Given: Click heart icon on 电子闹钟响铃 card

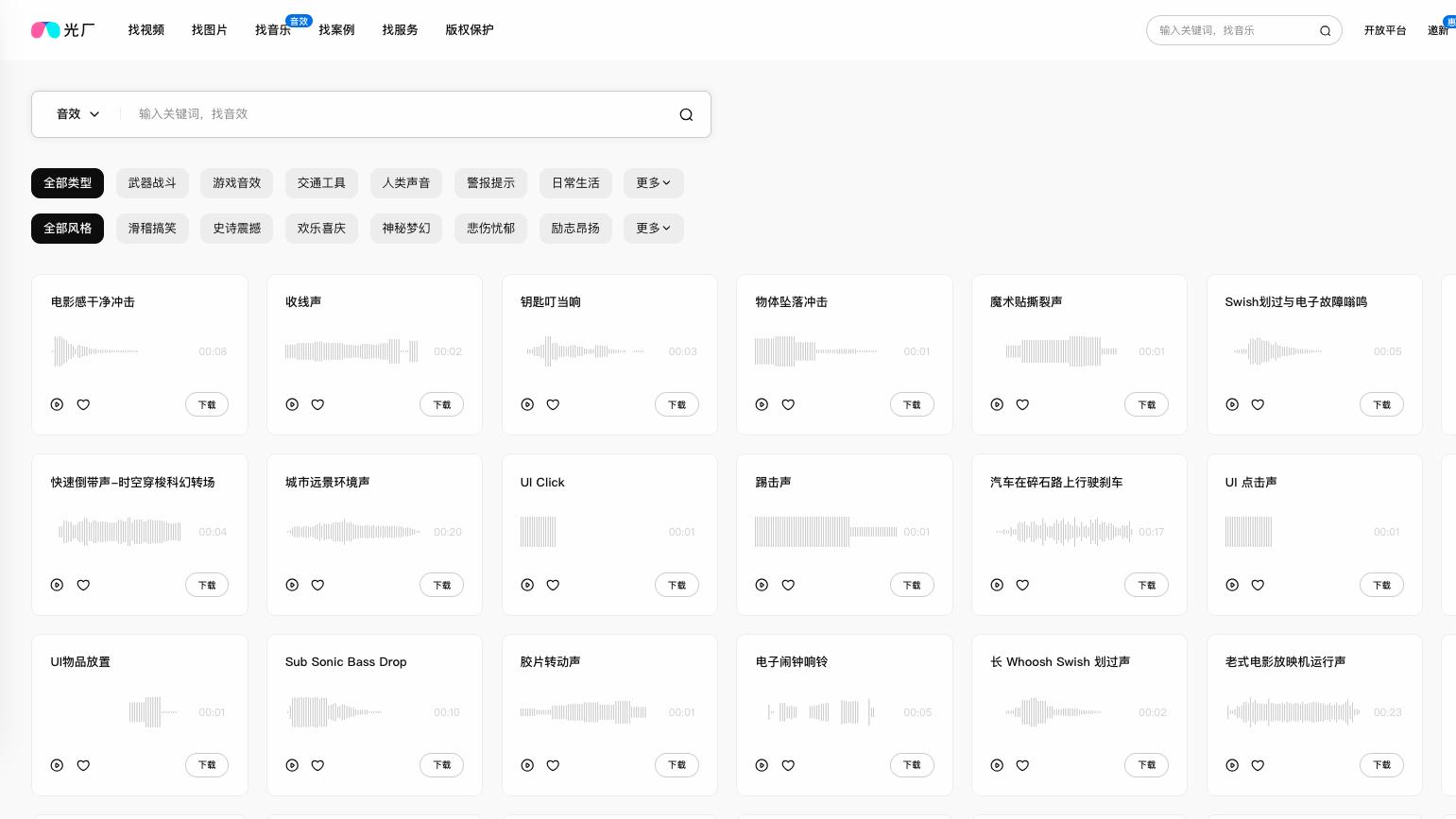Looking at the screenshot, I should (788, 765).
